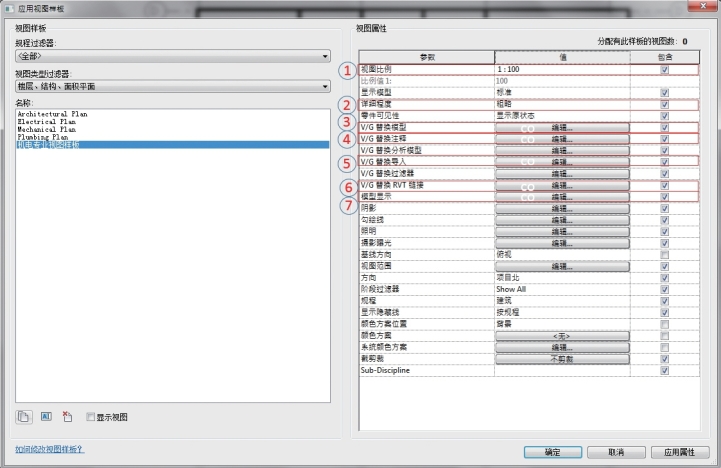Toggle the 显示视图 checkbox
Screen dimensions: 721x468
pyautogui.click(x=90, y=417)
